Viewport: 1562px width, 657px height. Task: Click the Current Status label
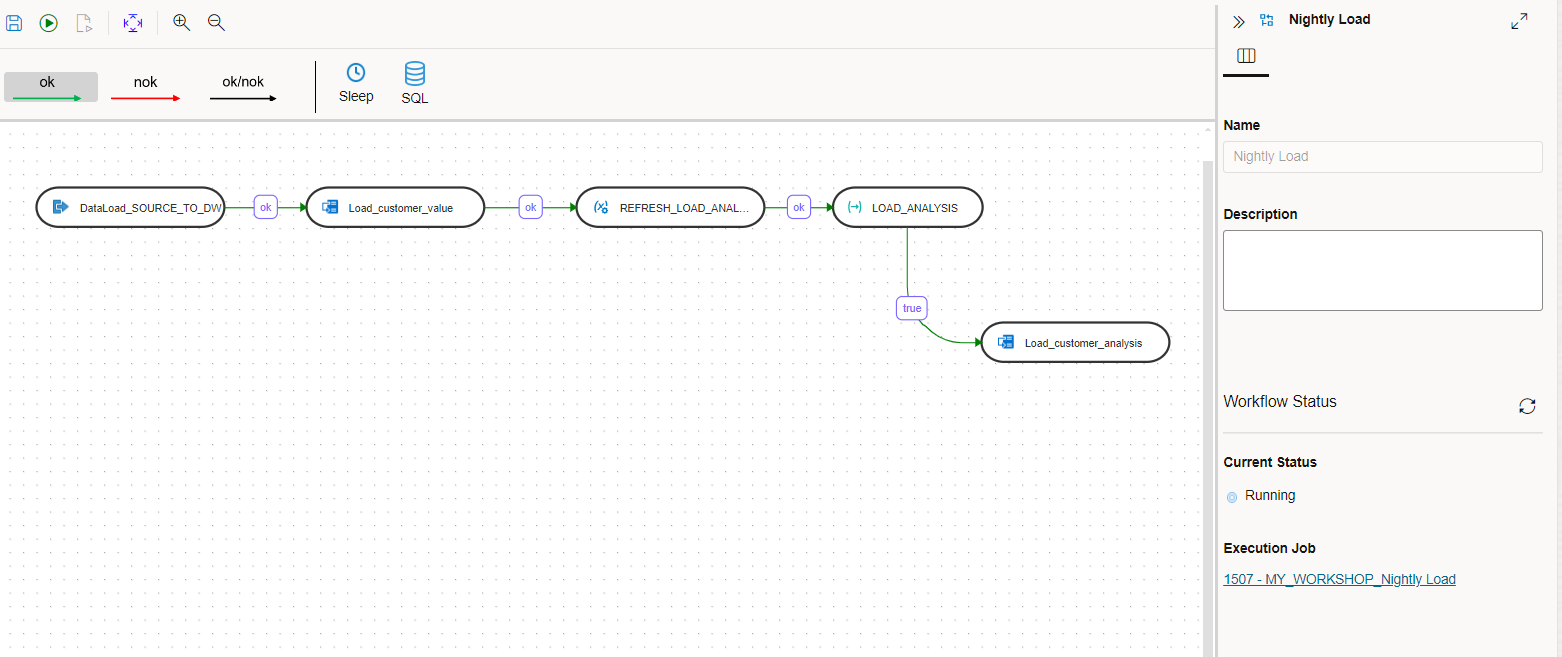coord(1270,462)
